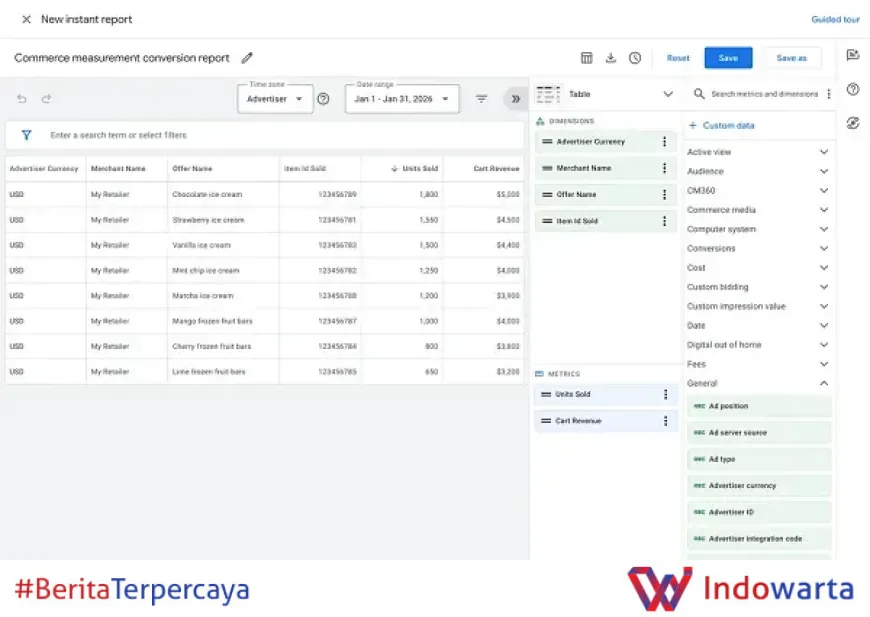Click the redo arrow icon
Image resolution: width=870 pixels, height=617 pixels.
(x=46, y=99)
